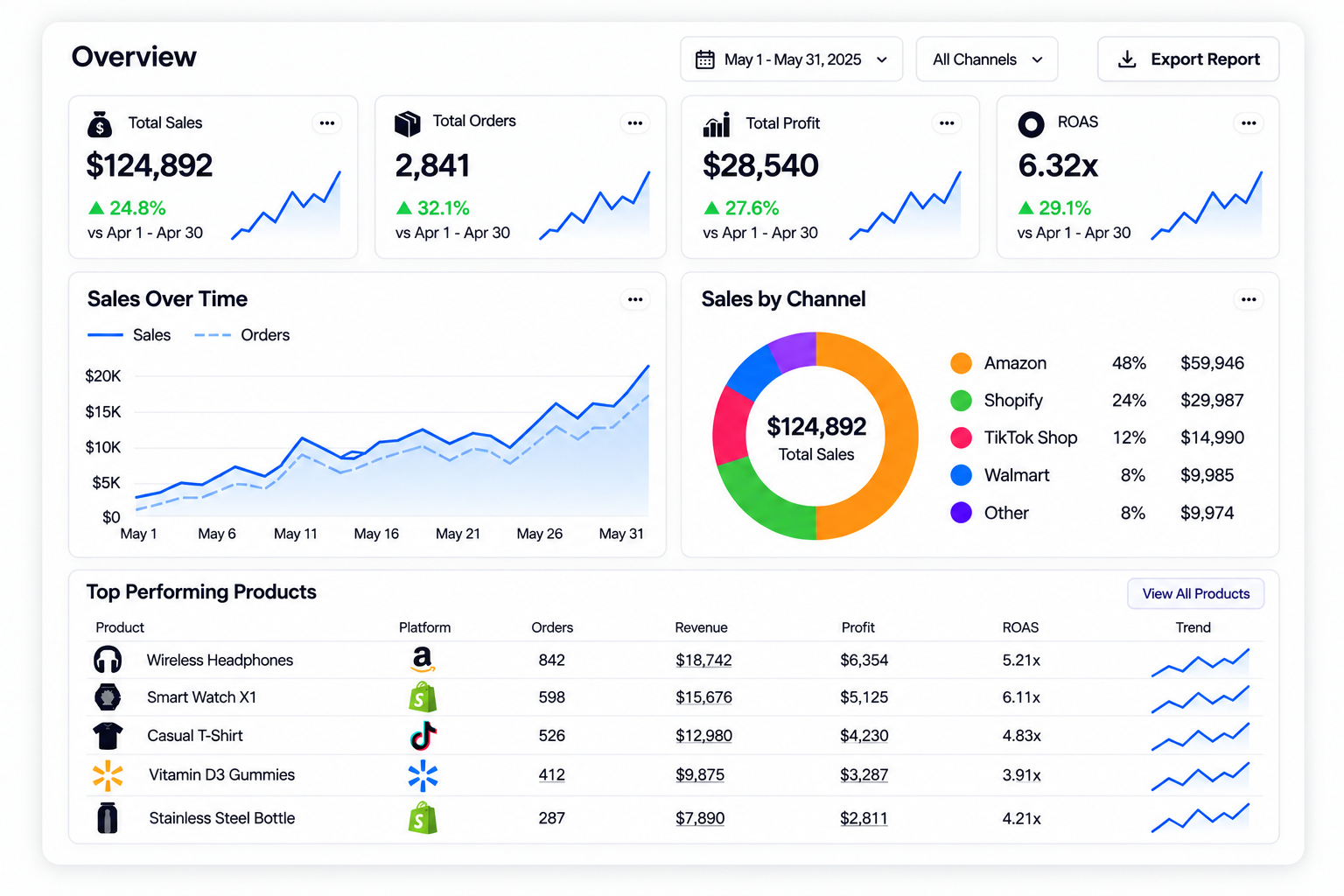Click the Product column header
The height and width of the screenshot is (896, 1344).
[120, 627]
